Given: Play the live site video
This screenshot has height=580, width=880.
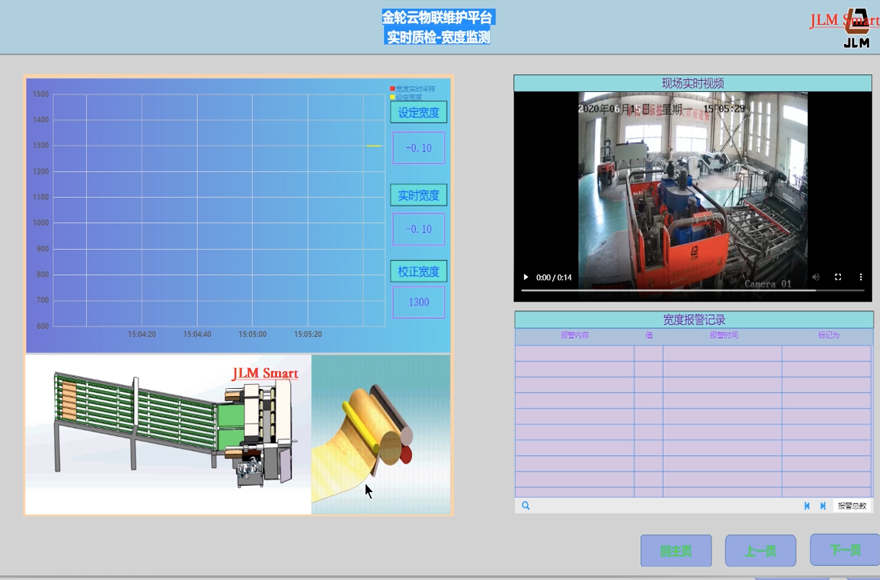Looking at the screenshot, I should point(526,277).
